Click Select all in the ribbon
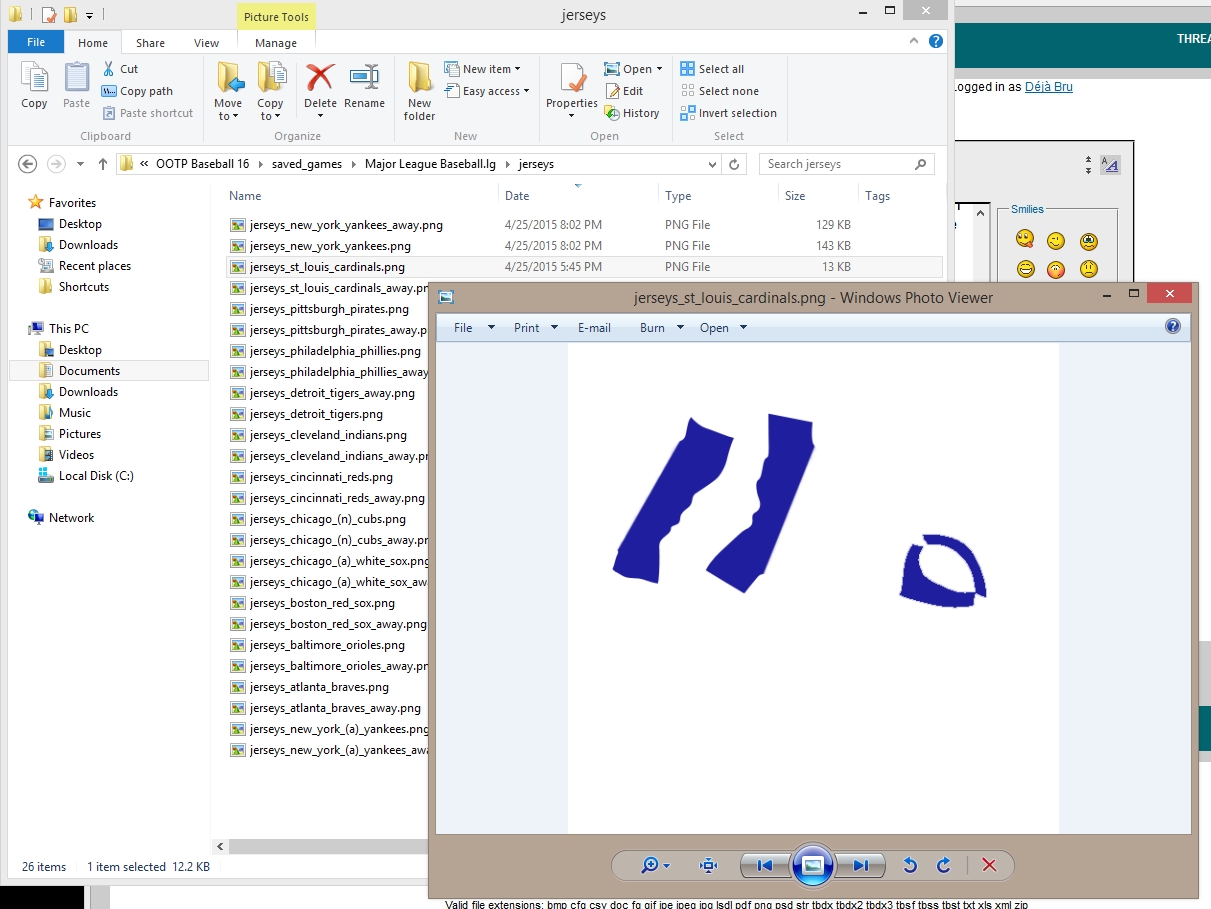 point(712,69)
